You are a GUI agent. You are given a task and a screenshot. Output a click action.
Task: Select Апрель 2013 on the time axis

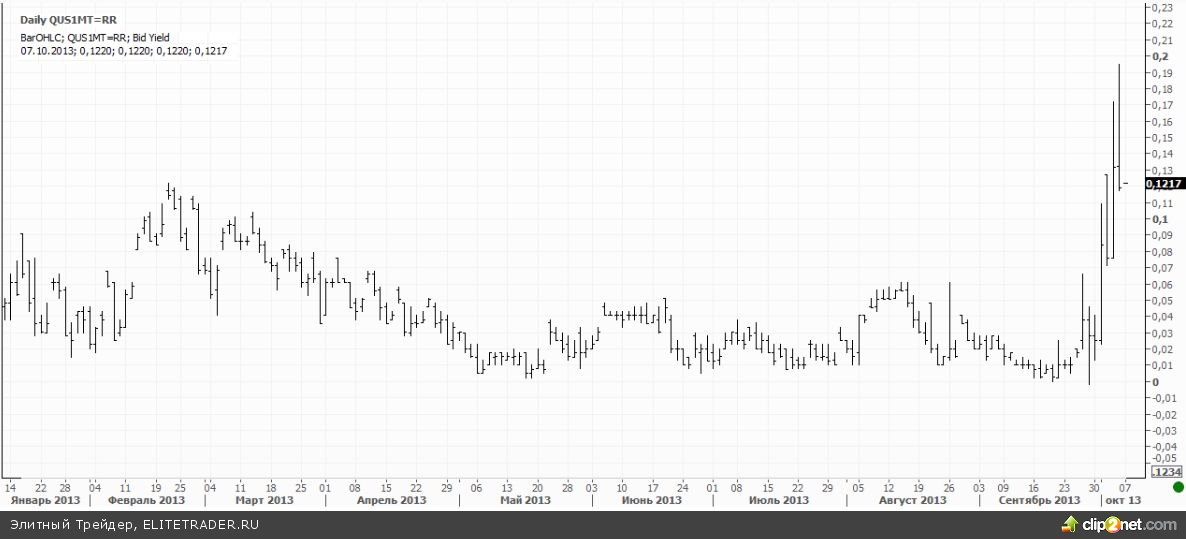click(392, 500)
